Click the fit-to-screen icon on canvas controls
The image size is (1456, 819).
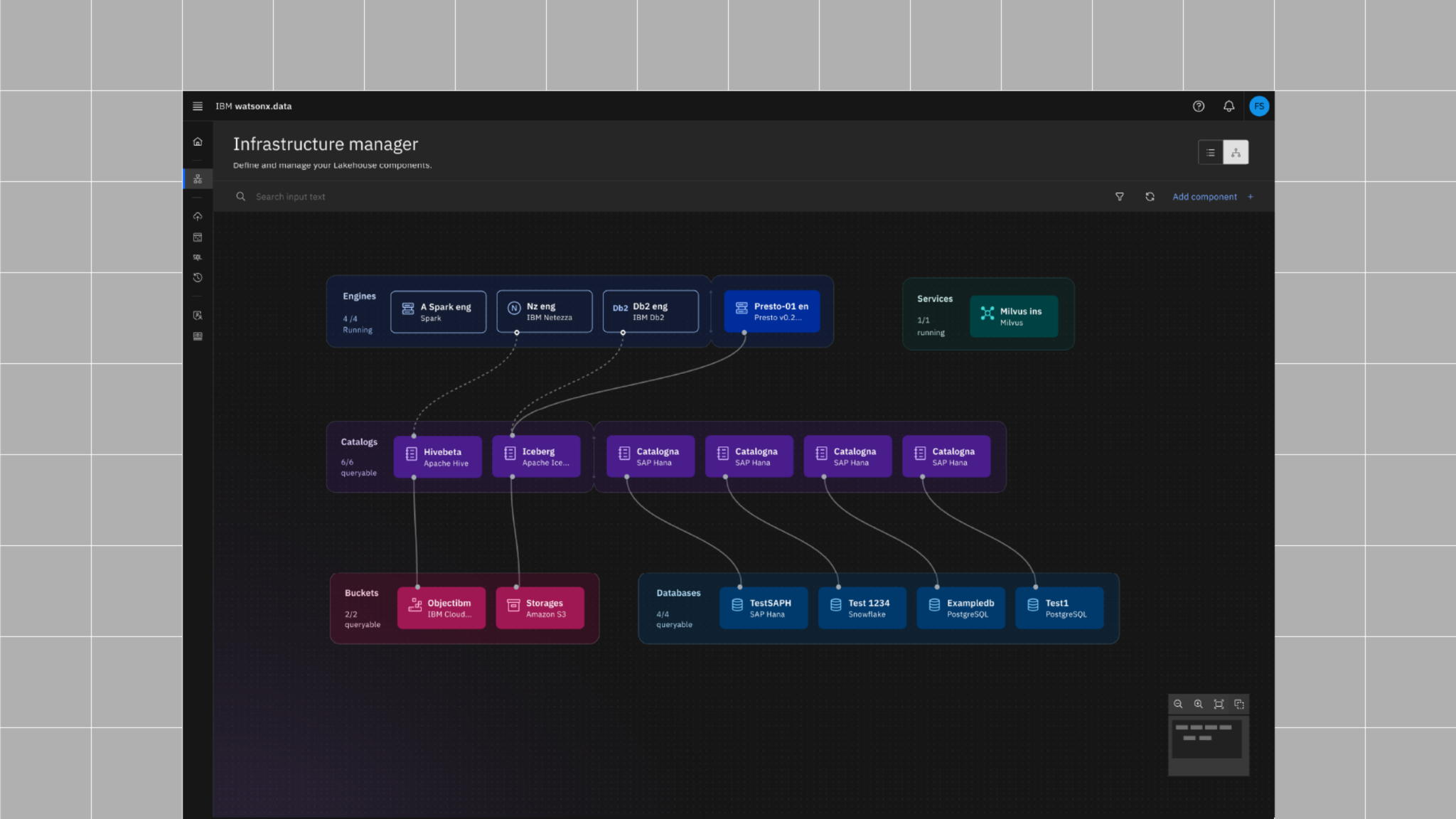pyautogui.click(x=1219, y=704)
